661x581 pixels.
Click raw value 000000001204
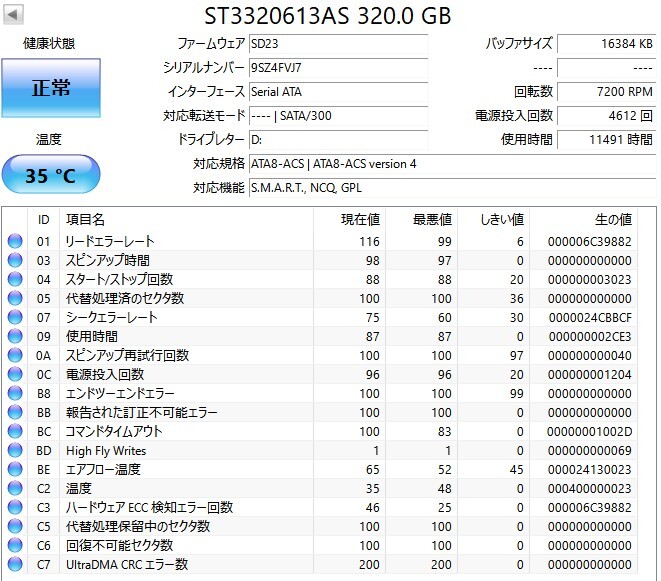pyautogui.click(x=590, y=374)
